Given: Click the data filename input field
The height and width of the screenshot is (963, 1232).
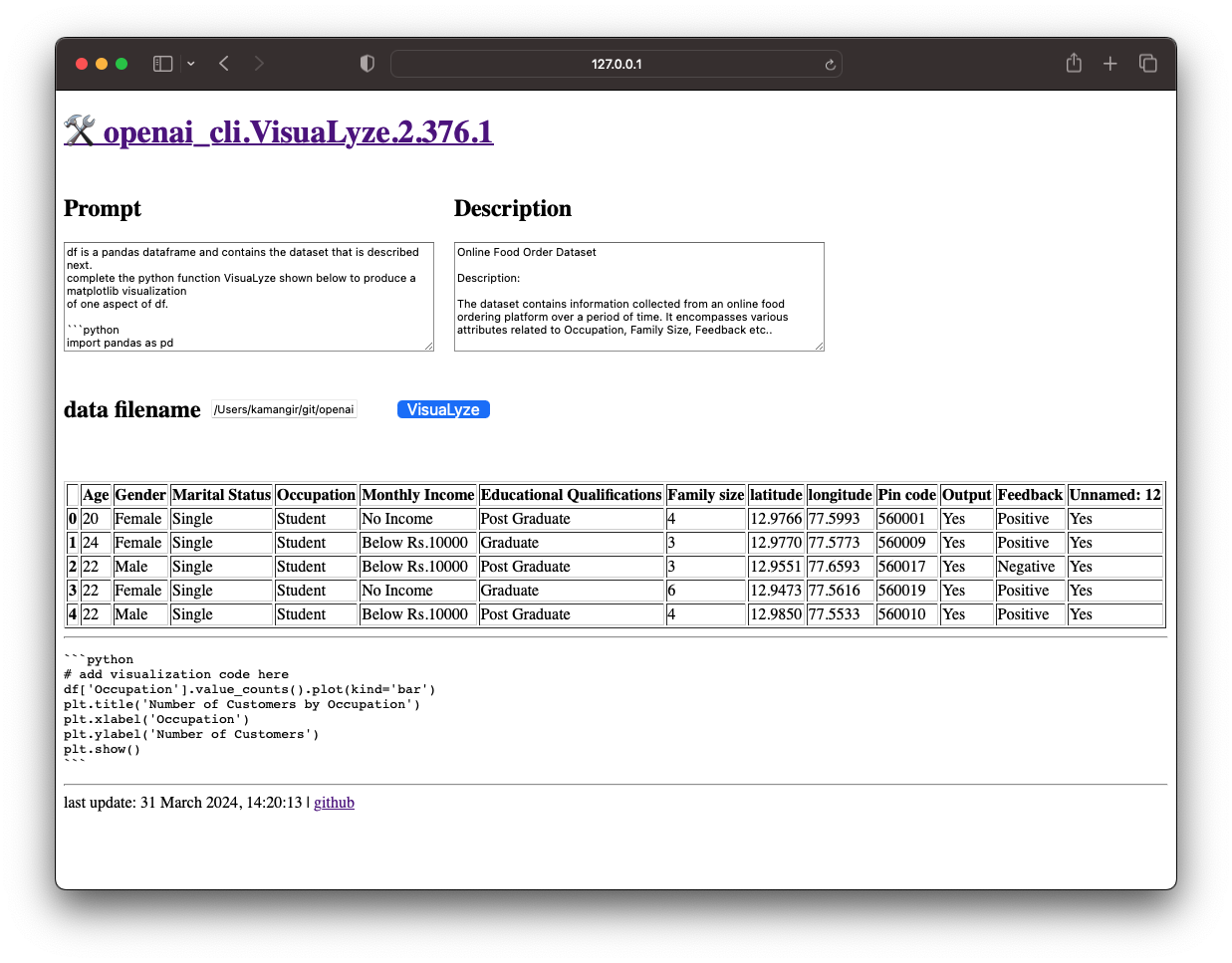Looking at the screenshot, I should pos(284,409).
